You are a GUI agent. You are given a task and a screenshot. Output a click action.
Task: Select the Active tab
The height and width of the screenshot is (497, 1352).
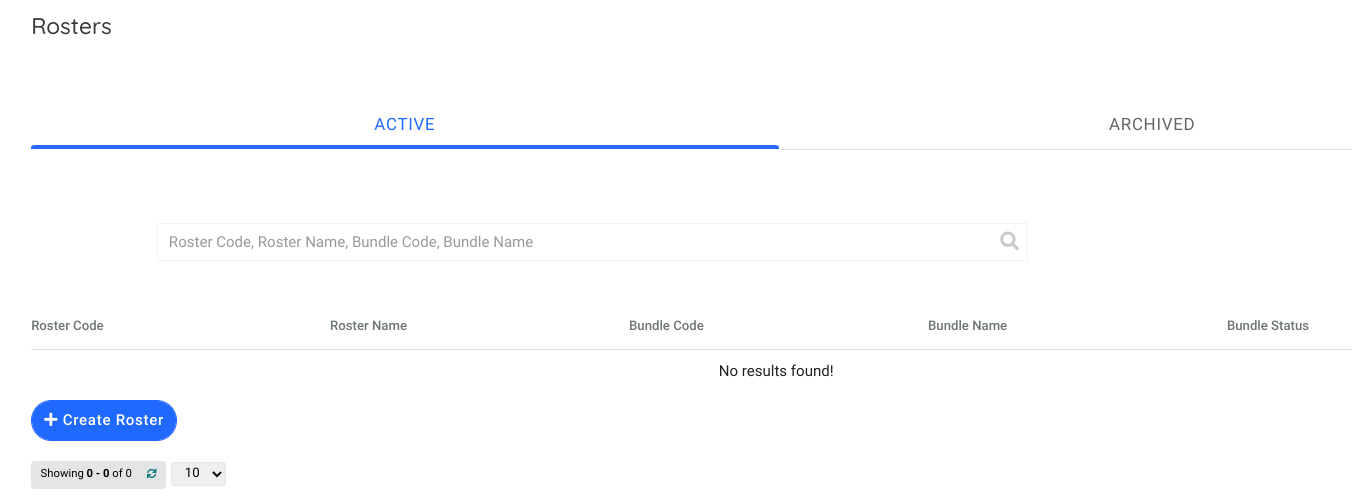[404, 124]
